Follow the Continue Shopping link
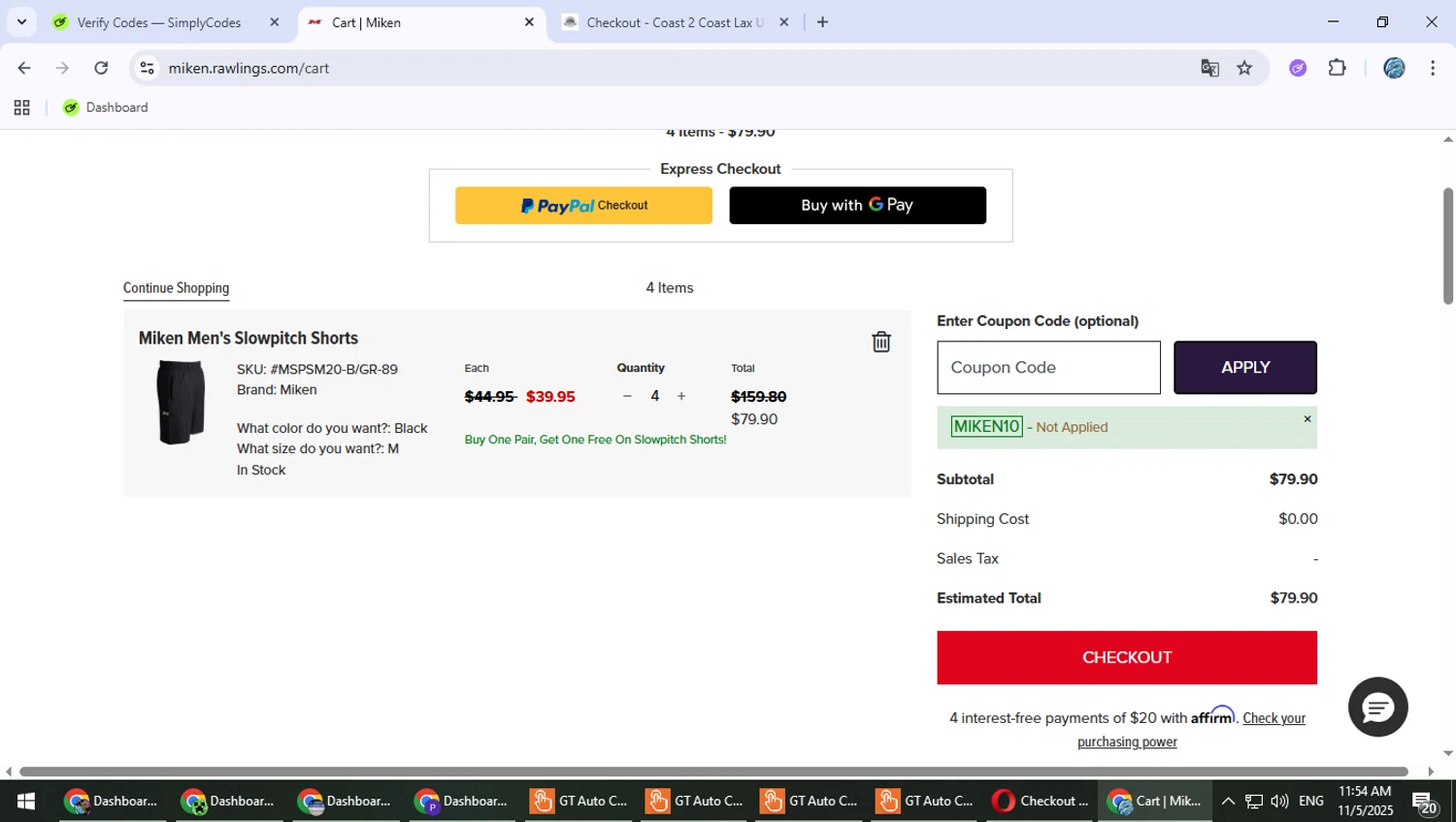 tap(176, 288)
